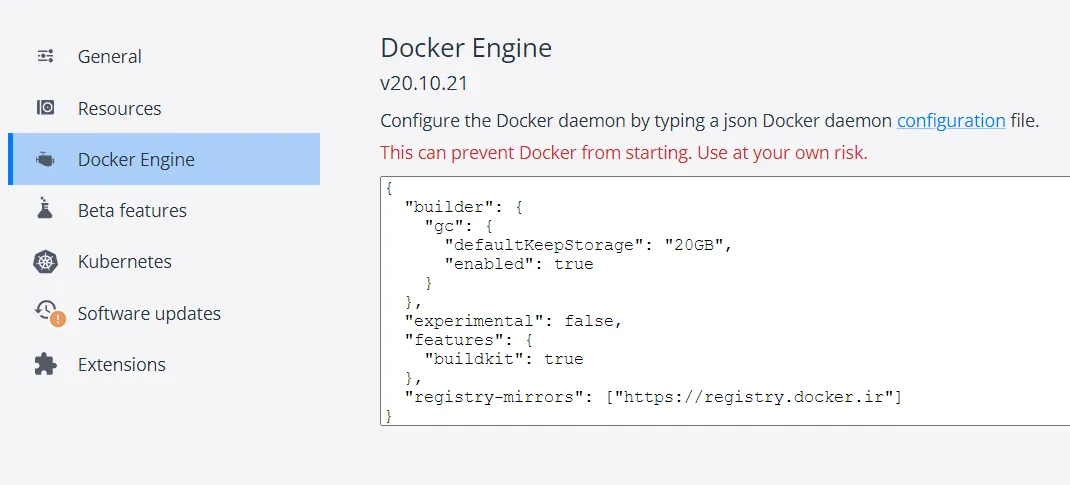
Task: Go to Beta features section
Action: 132,211
